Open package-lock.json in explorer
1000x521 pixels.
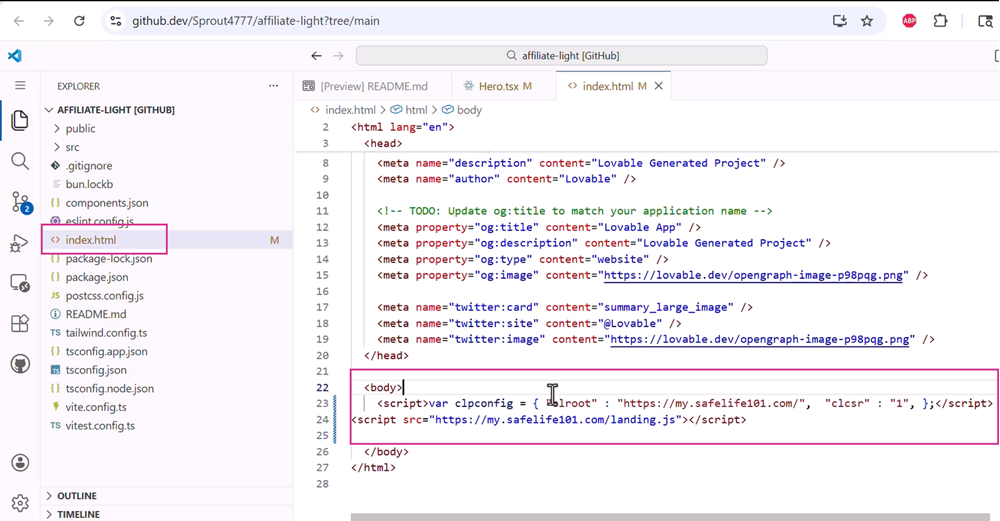click(108, 258)
